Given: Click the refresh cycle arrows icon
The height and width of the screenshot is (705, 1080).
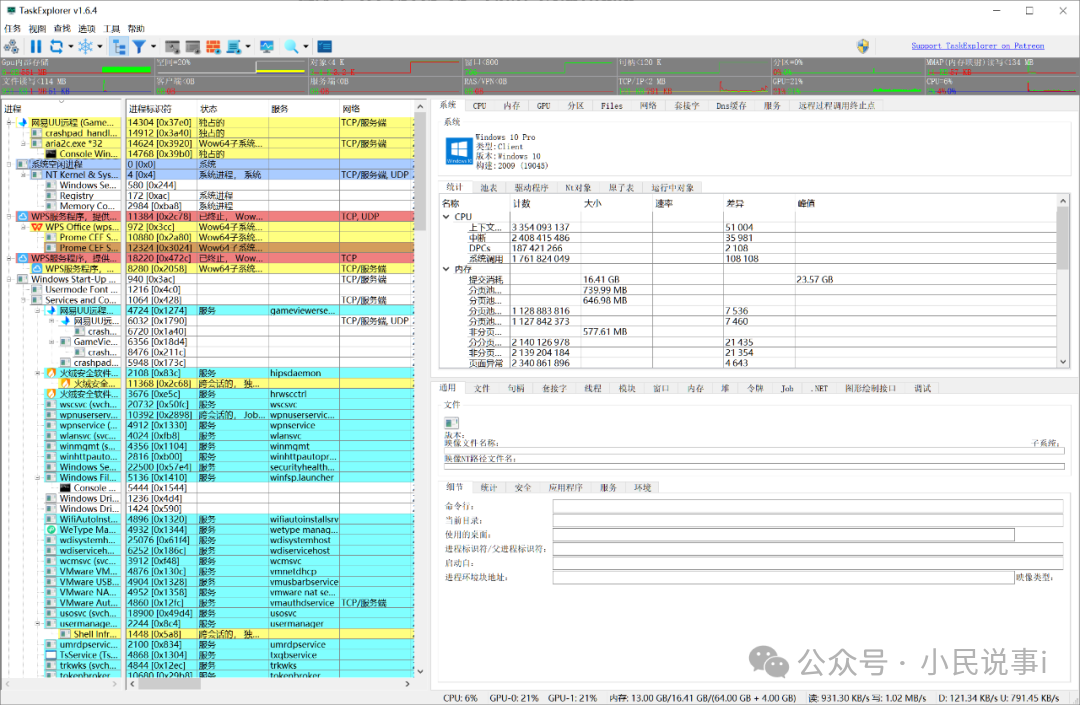Looking at the screenshot, I should (x=56, y=46).
